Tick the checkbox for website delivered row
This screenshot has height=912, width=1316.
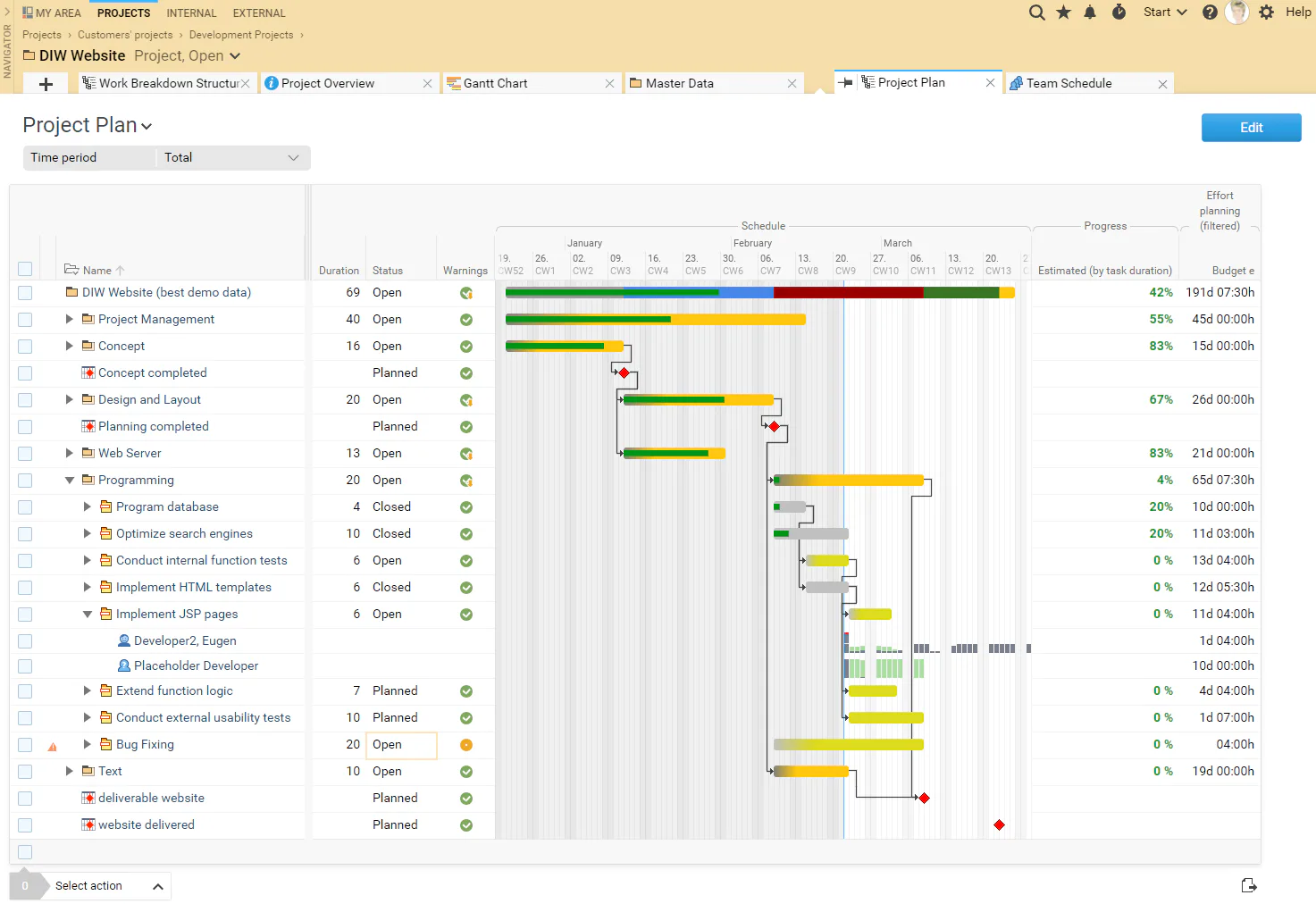point(25,825)
